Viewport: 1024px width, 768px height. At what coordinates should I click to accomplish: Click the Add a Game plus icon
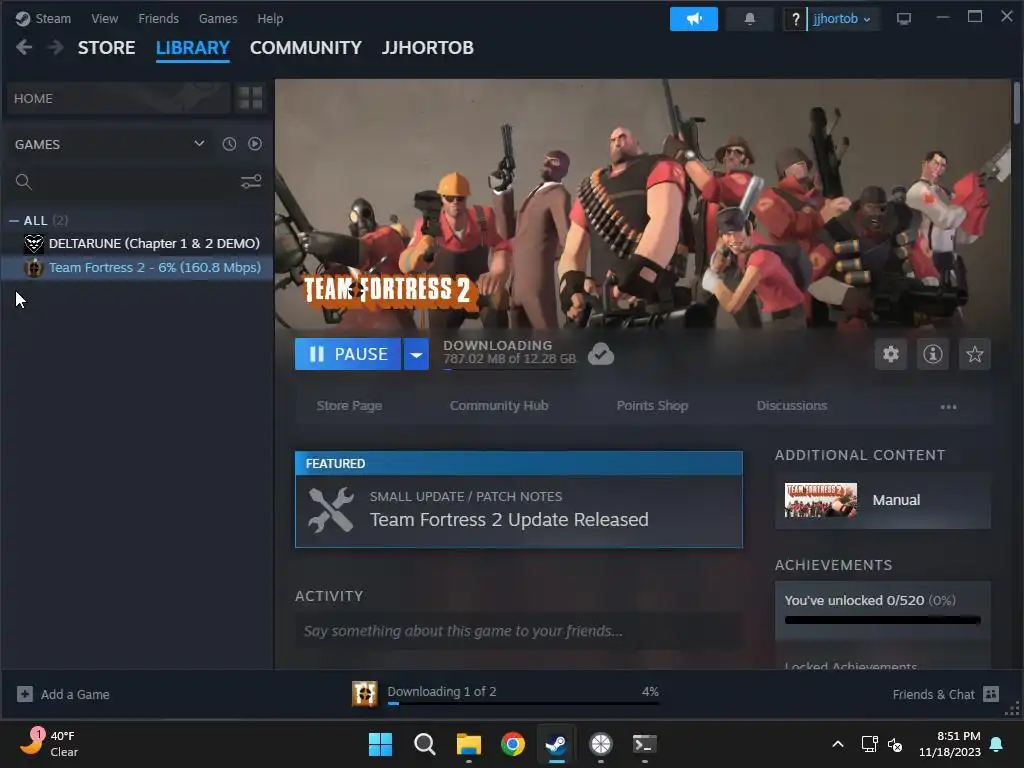[25, 694]
